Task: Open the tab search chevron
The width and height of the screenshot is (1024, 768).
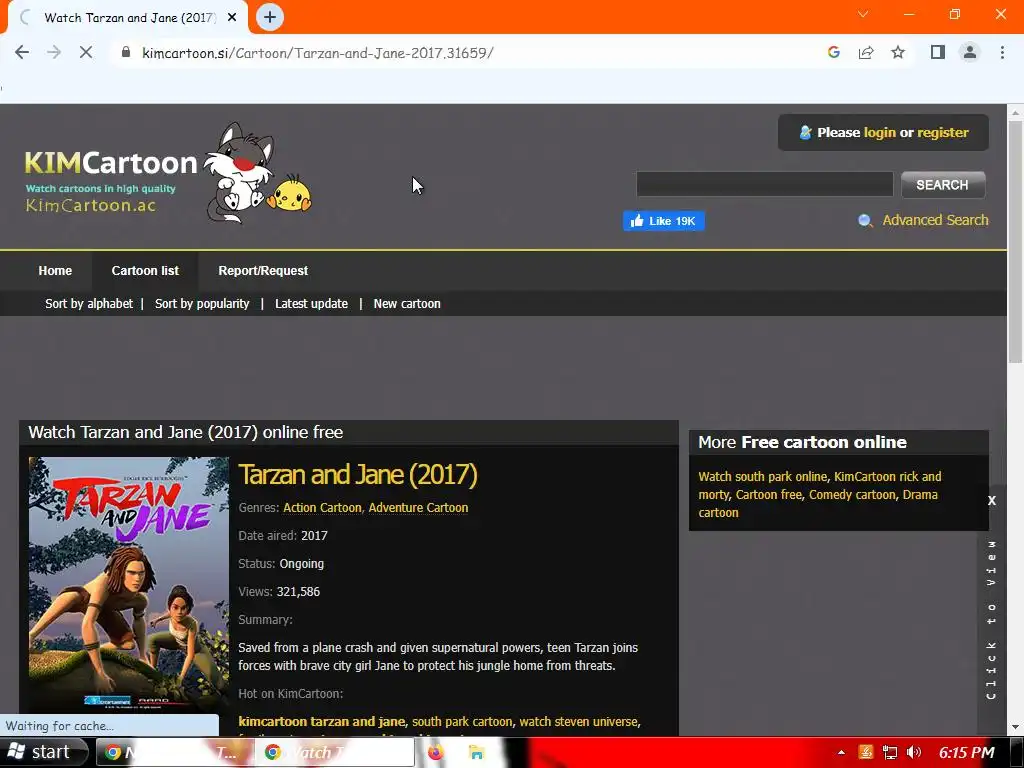Action: tap(863, 14)
